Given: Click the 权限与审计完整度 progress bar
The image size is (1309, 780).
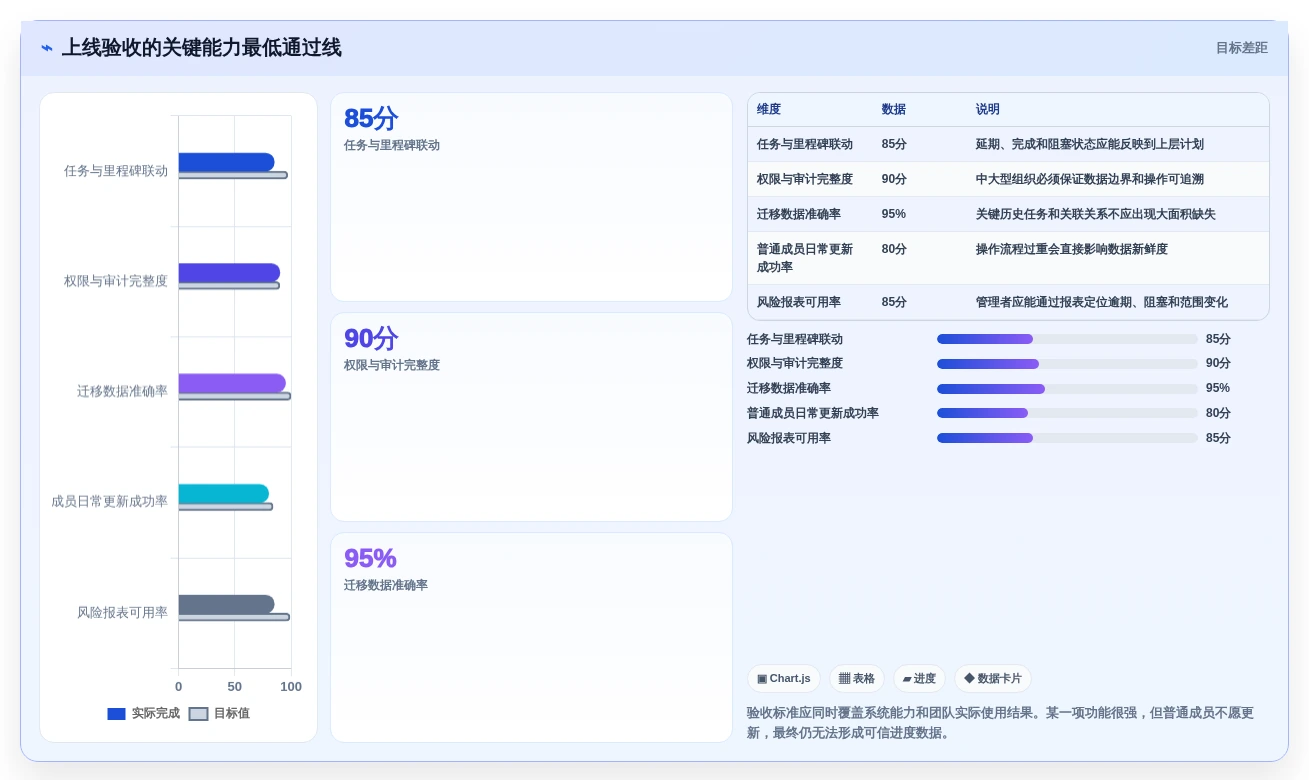Looking at the screenshot, I should pyautogui.click(x=1067, y=364).
